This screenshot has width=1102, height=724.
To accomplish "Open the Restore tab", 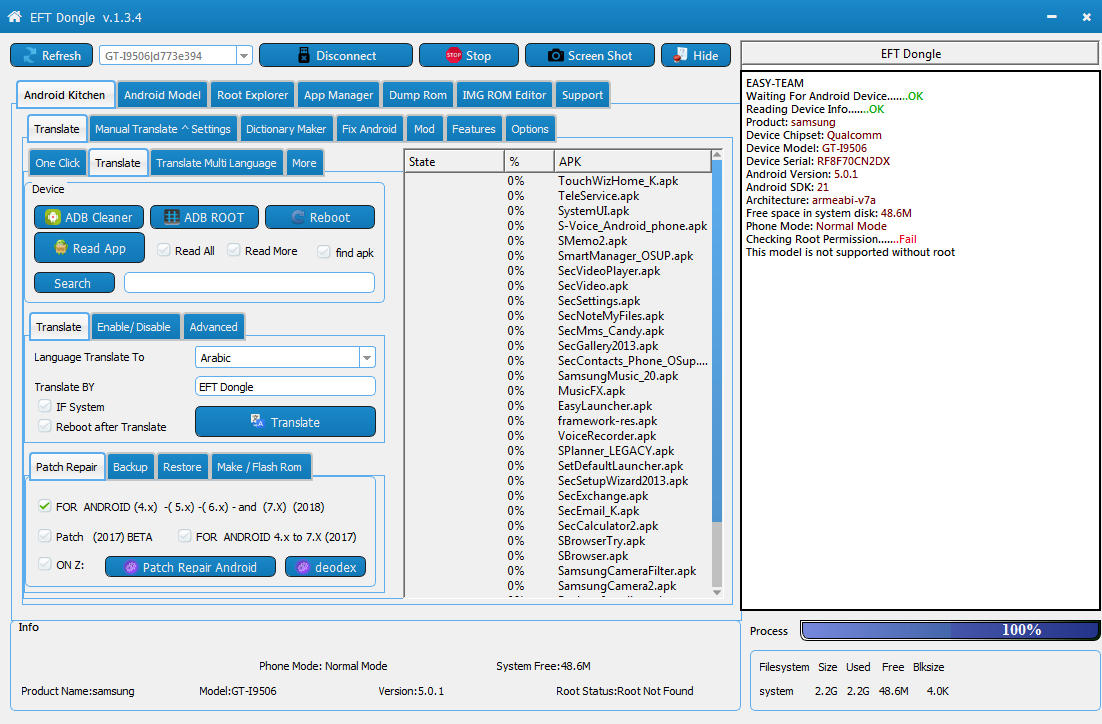I will click(182, 467).
